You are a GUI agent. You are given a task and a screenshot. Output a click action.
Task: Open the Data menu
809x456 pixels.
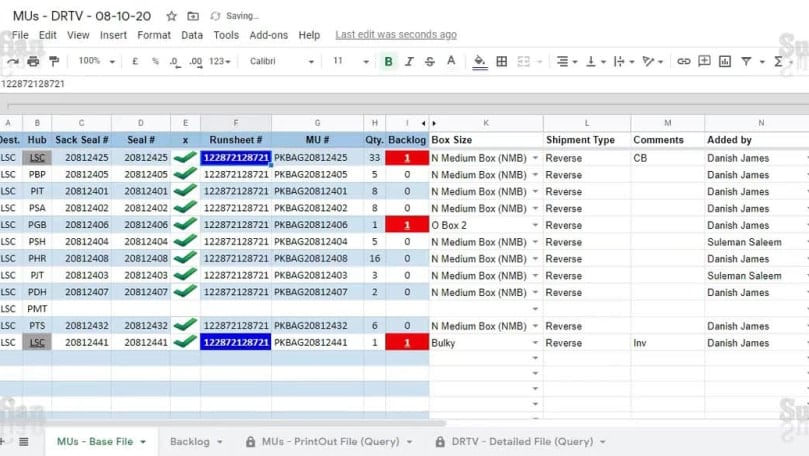click(x=192, y=35)
